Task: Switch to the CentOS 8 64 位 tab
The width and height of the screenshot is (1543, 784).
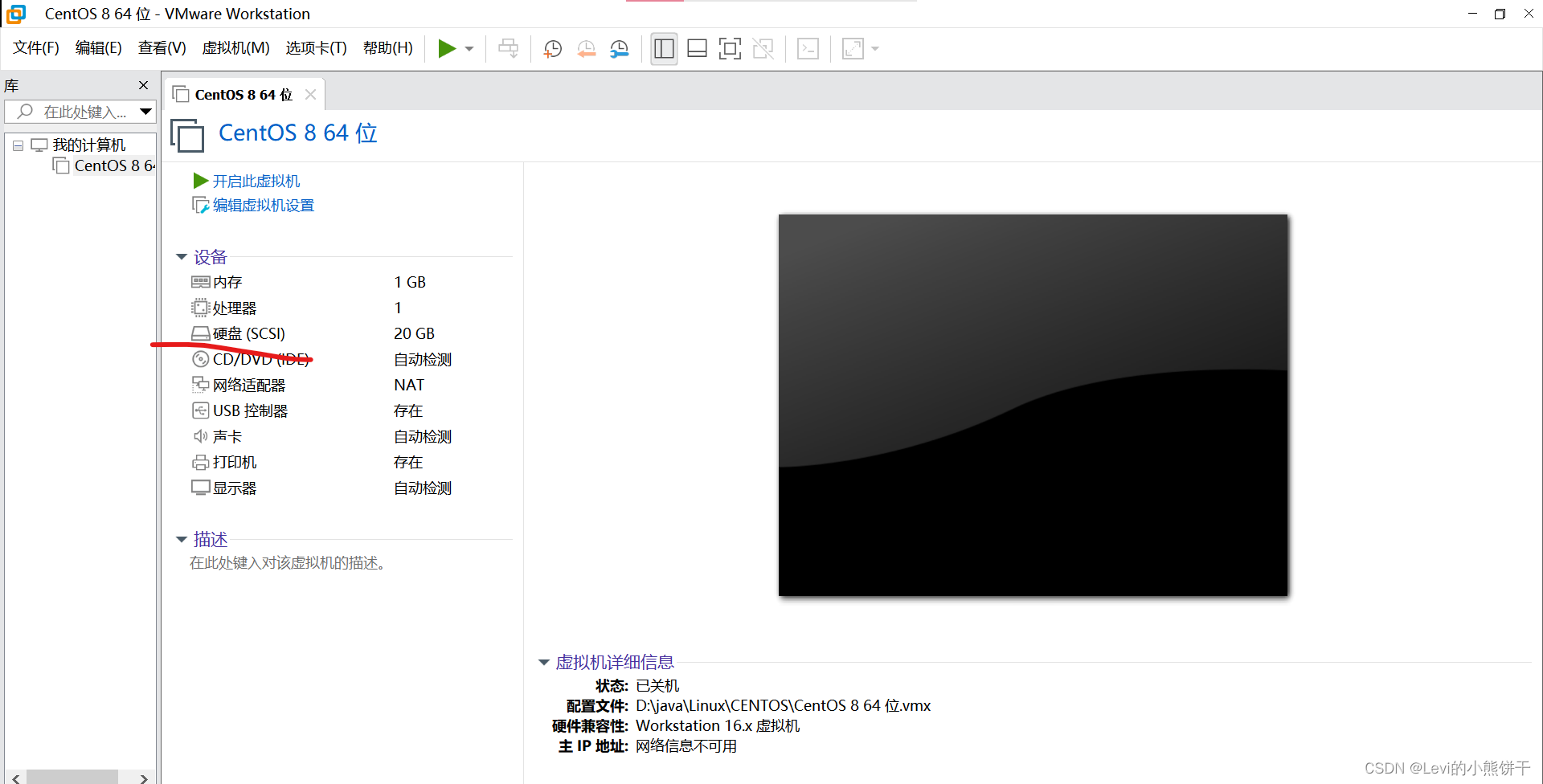Action: point(244,95)
